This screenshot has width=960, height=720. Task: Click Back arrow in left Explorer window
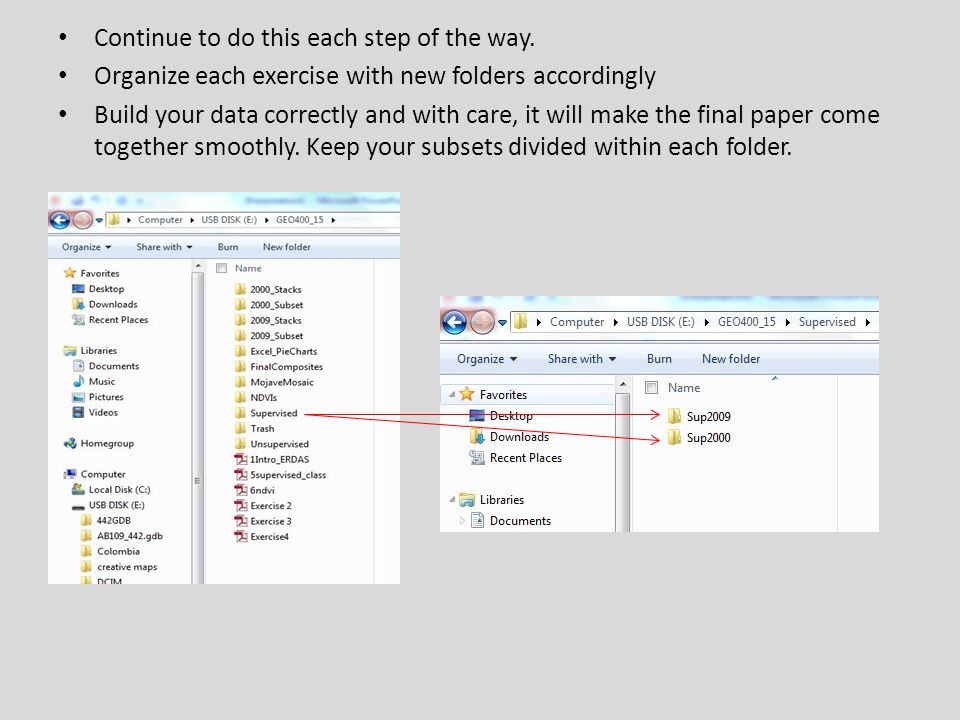pyautogui.click(x=60, y=220)
